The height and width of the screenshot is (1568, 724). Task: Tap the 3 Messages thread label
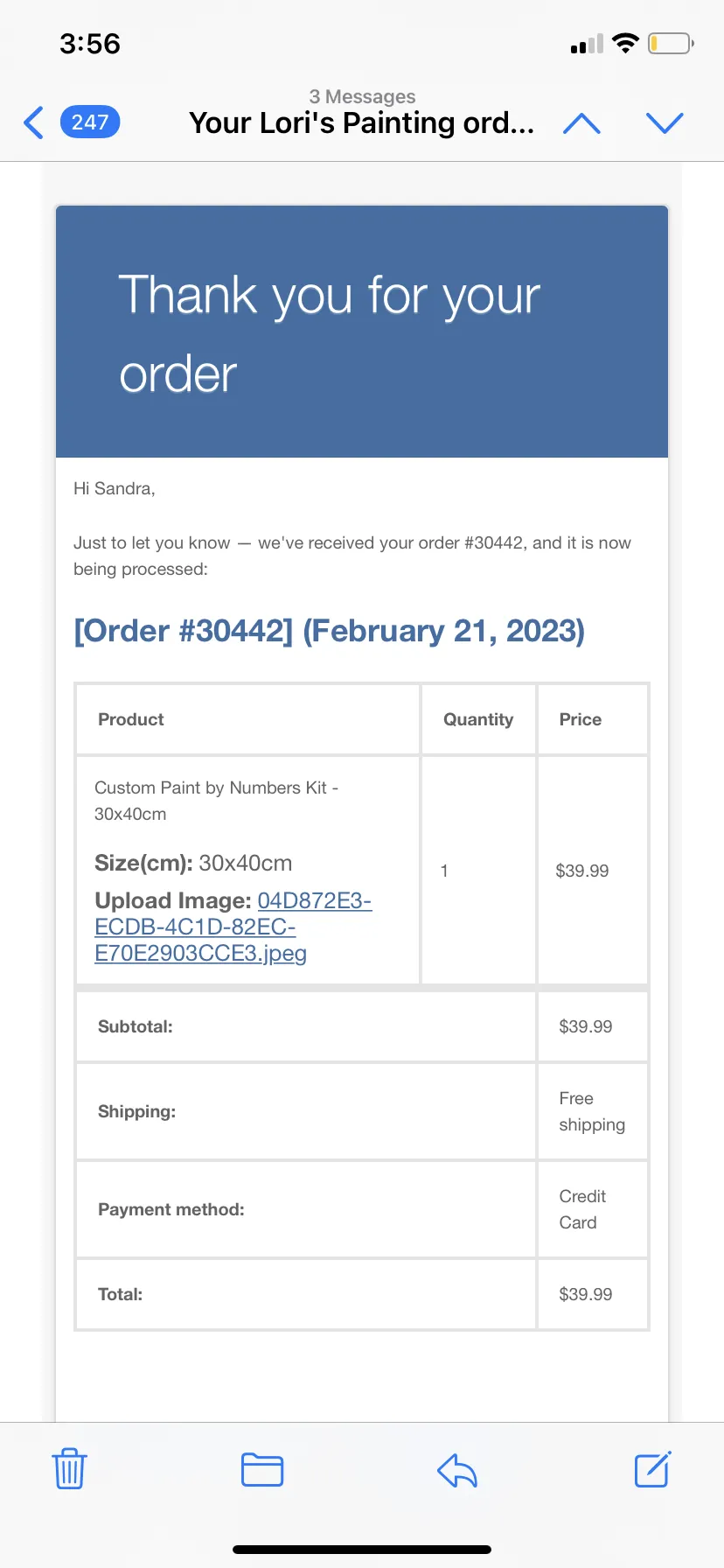(362, 96)
